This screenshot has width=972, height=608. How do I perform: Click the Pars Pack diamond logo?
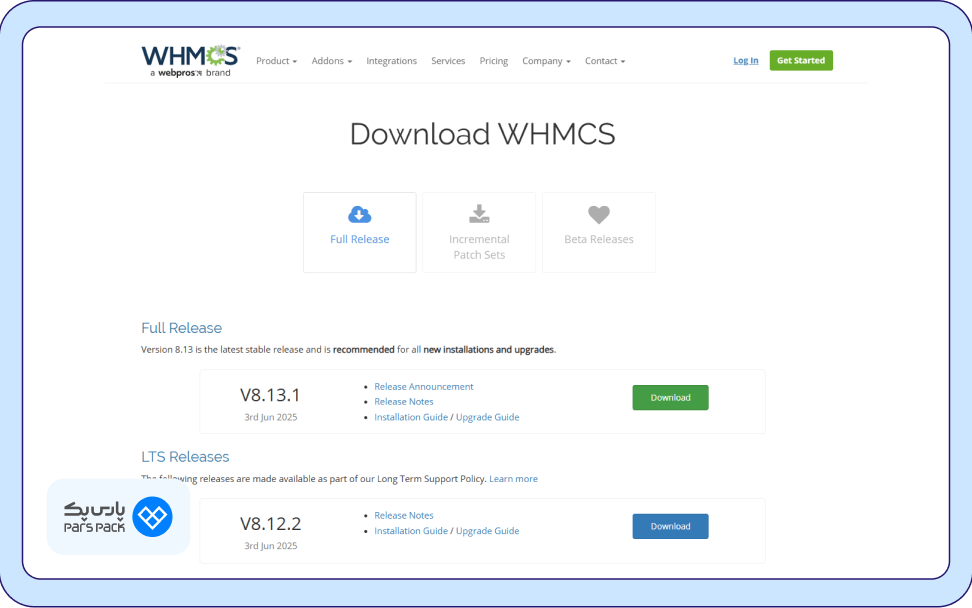(150, 517)
